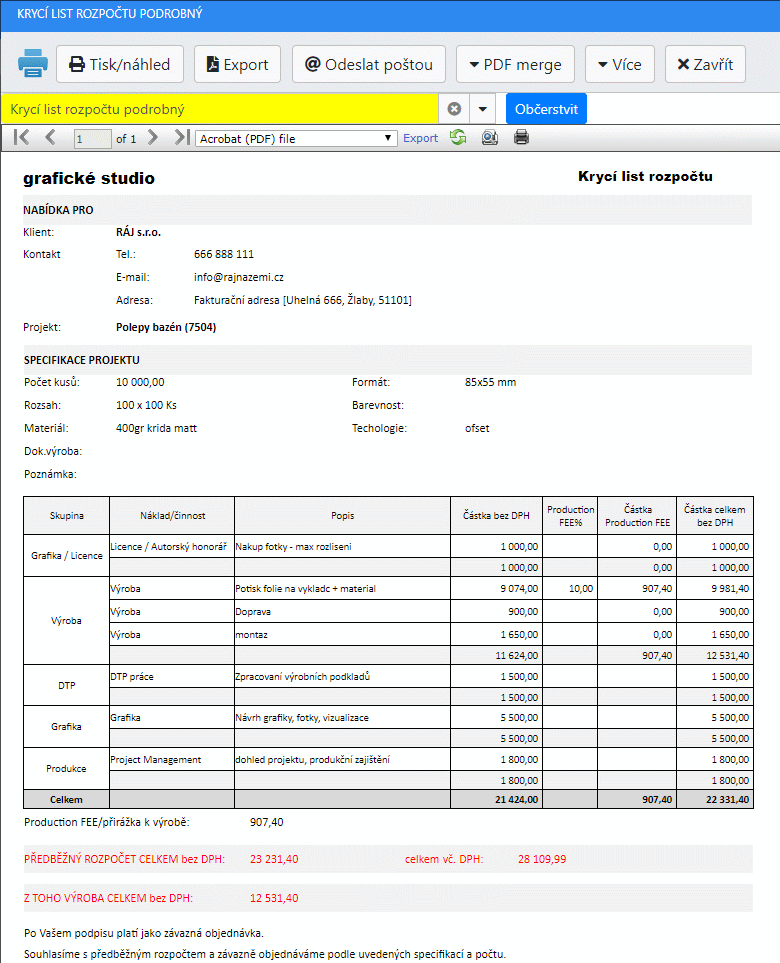The image size is (780, 963).
Task: Click the DTP práce cell
Action: (172, 676)
